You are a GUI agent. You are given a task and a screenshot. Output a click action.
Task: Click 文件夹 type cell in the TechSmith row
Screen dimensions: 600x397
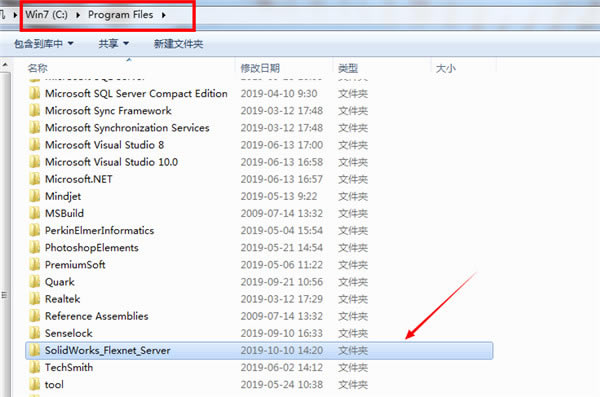point(353,368)
